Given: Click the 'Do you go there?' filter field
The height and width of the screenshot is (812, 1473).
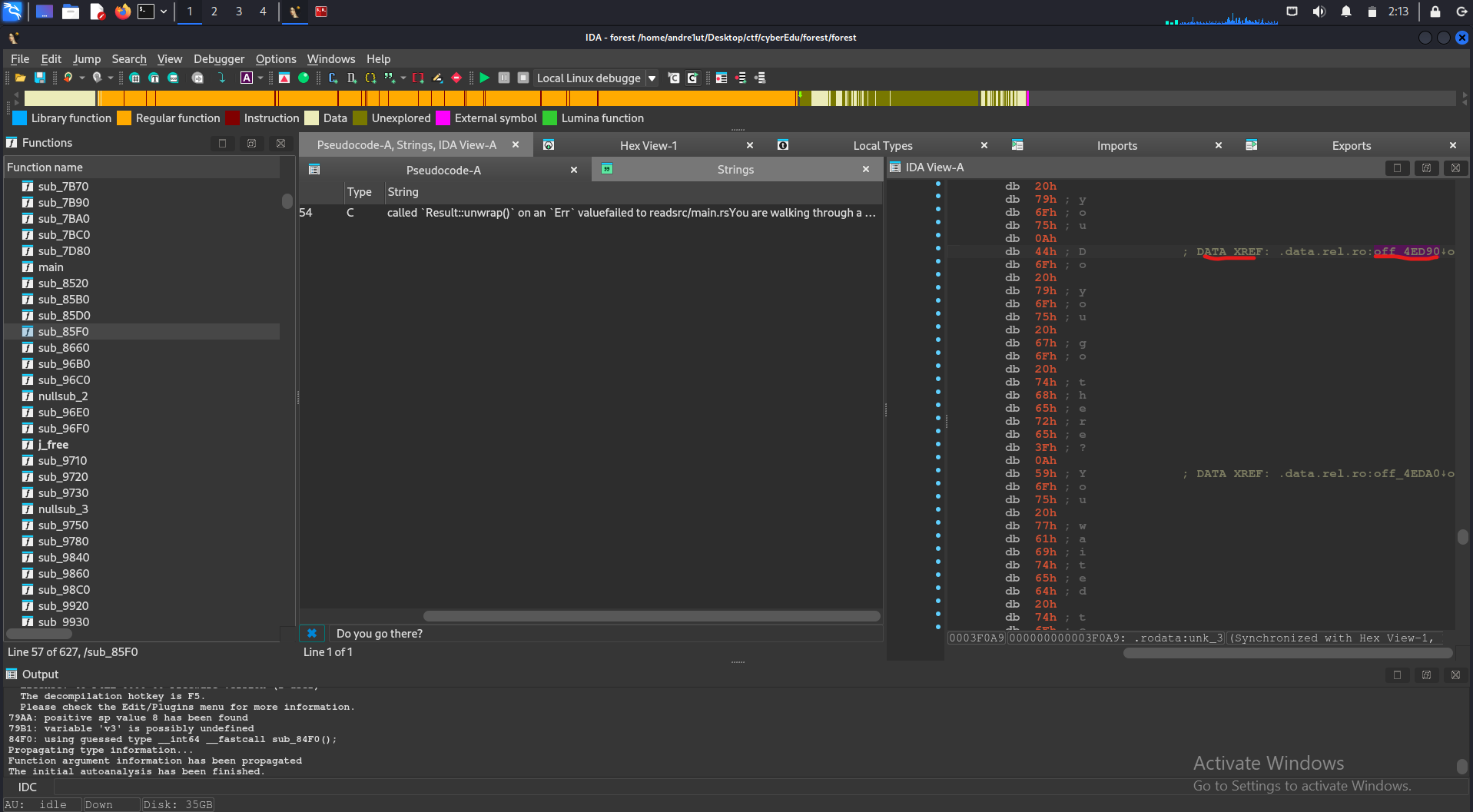Looking at the screenshot, I should coord(605,634).
